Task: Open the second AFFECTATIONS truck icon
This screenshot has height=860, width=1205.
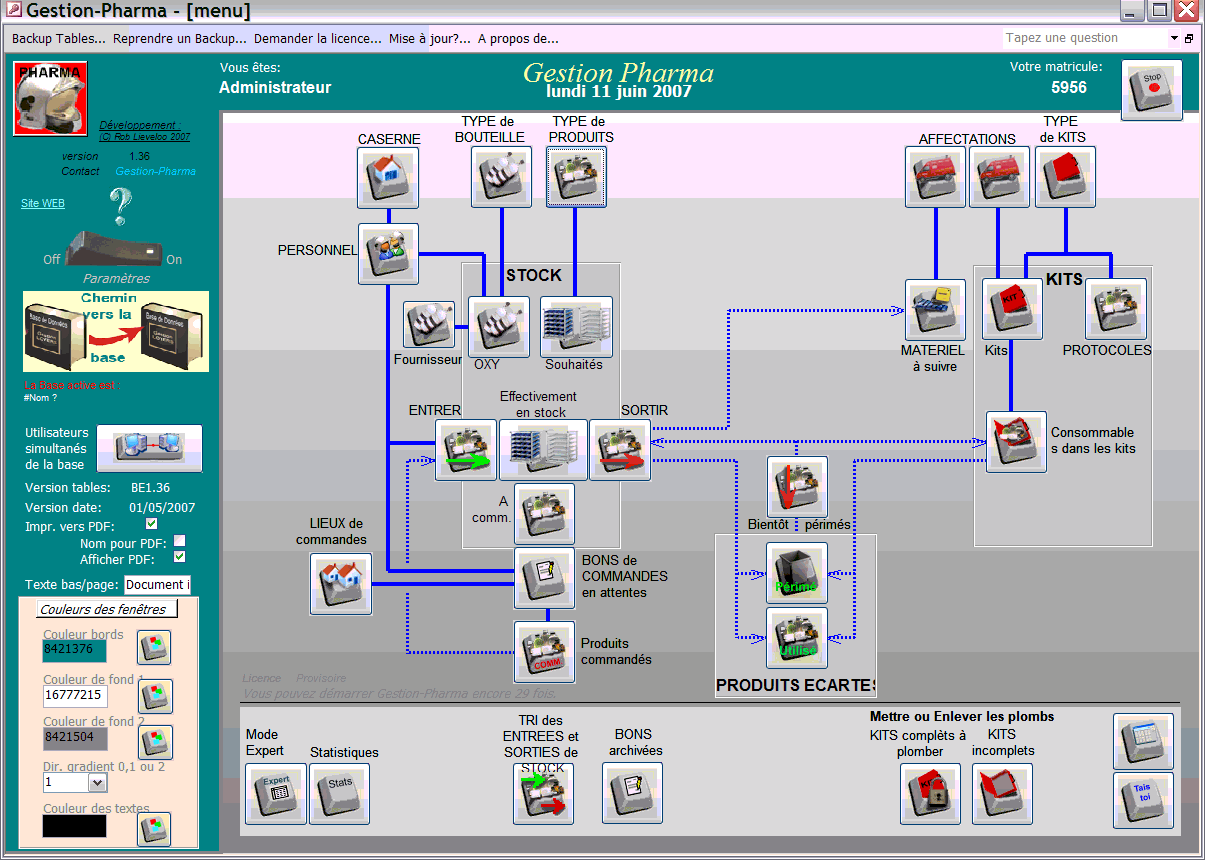Action: point(999,177)
